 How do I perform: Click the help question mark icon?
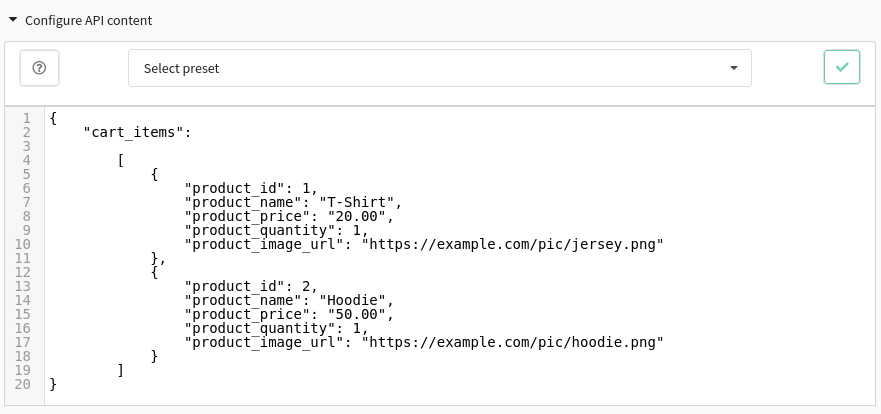pos(39,68)
